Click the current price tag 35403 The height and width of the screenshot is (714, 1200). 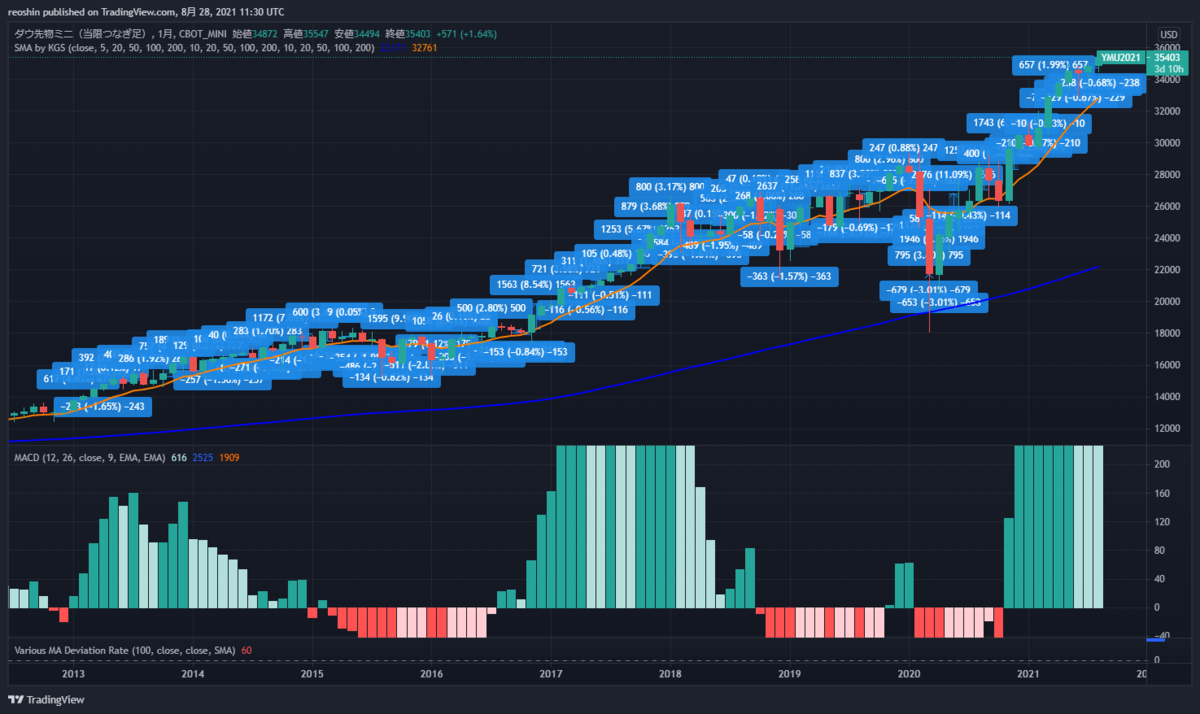pos(1168,57)
